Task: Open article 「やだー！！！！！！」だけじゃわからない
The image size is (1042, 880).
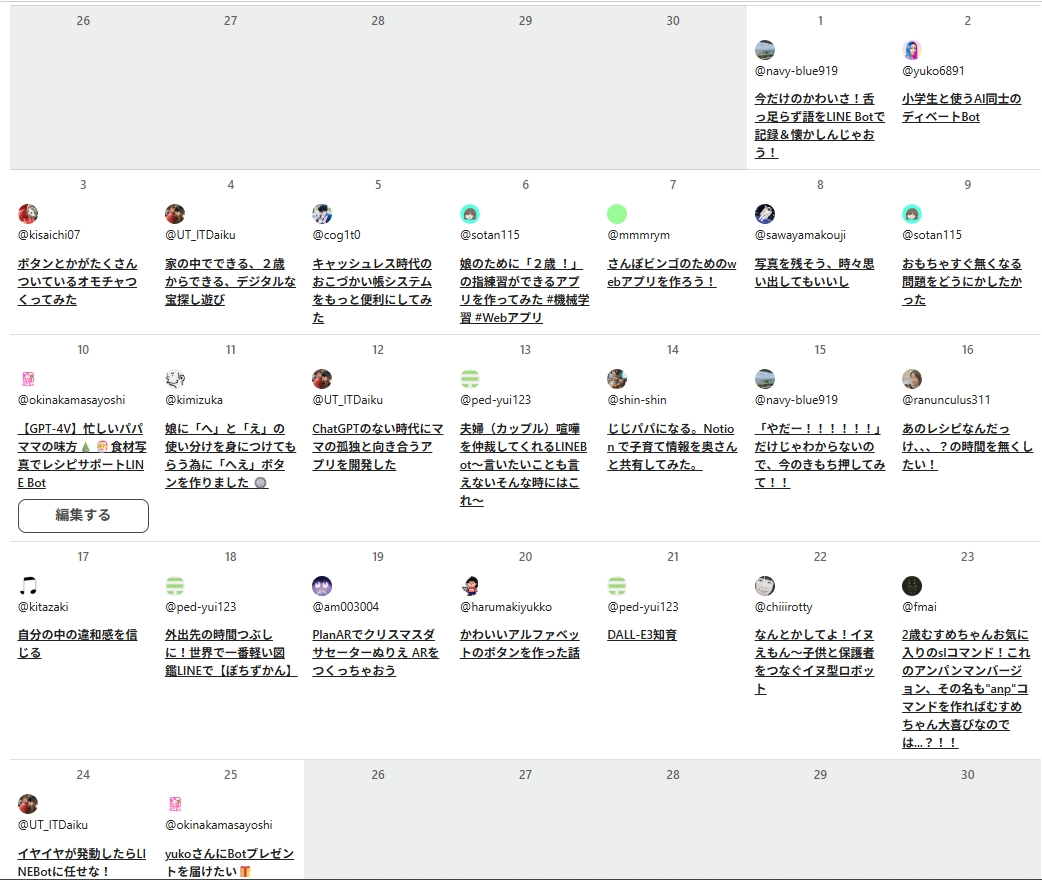Action: (819, 456)
